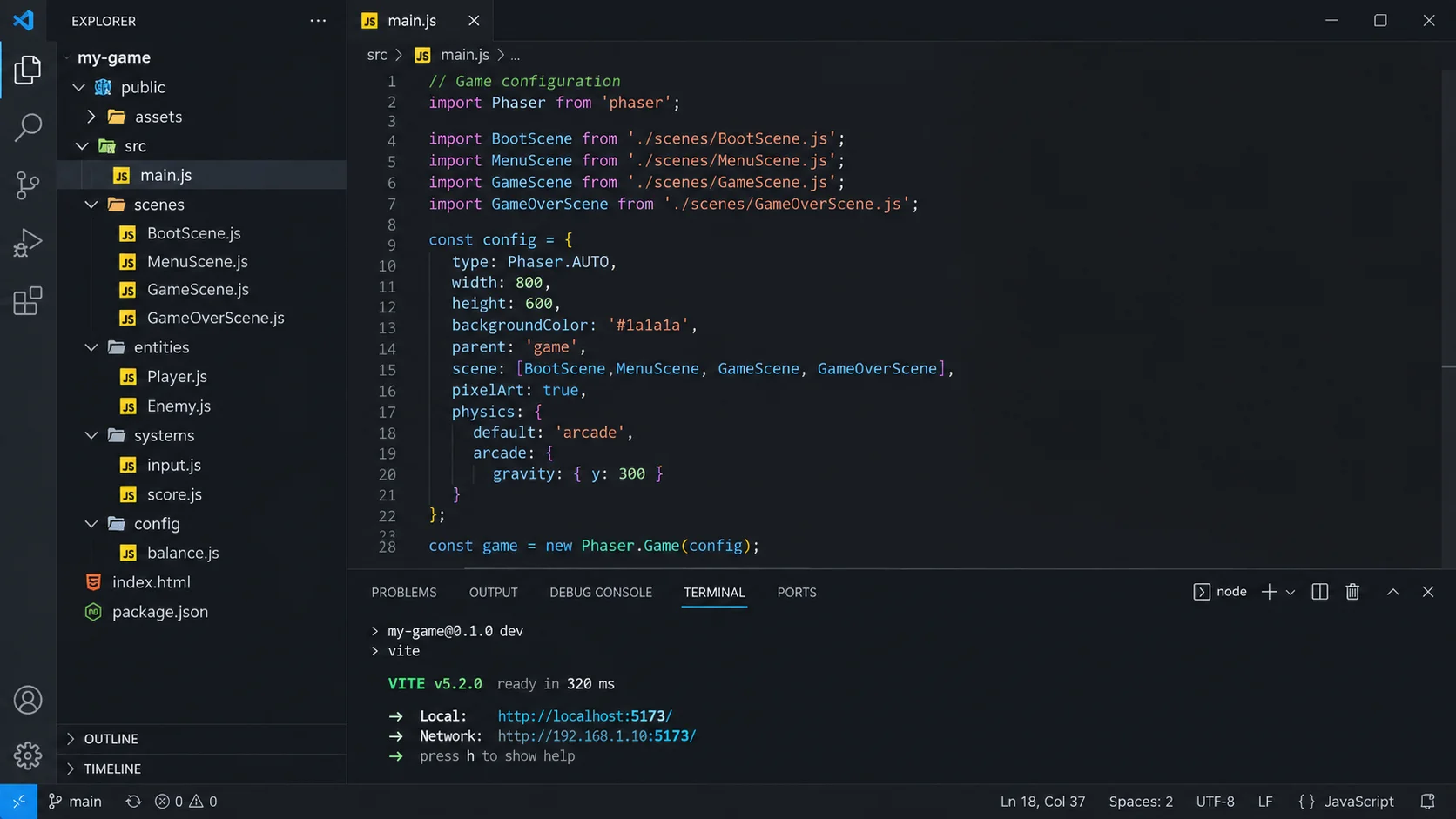The height and width of the screenshot is (819, 1456).
Task: Open balance.js file
Action: (183, 554)
